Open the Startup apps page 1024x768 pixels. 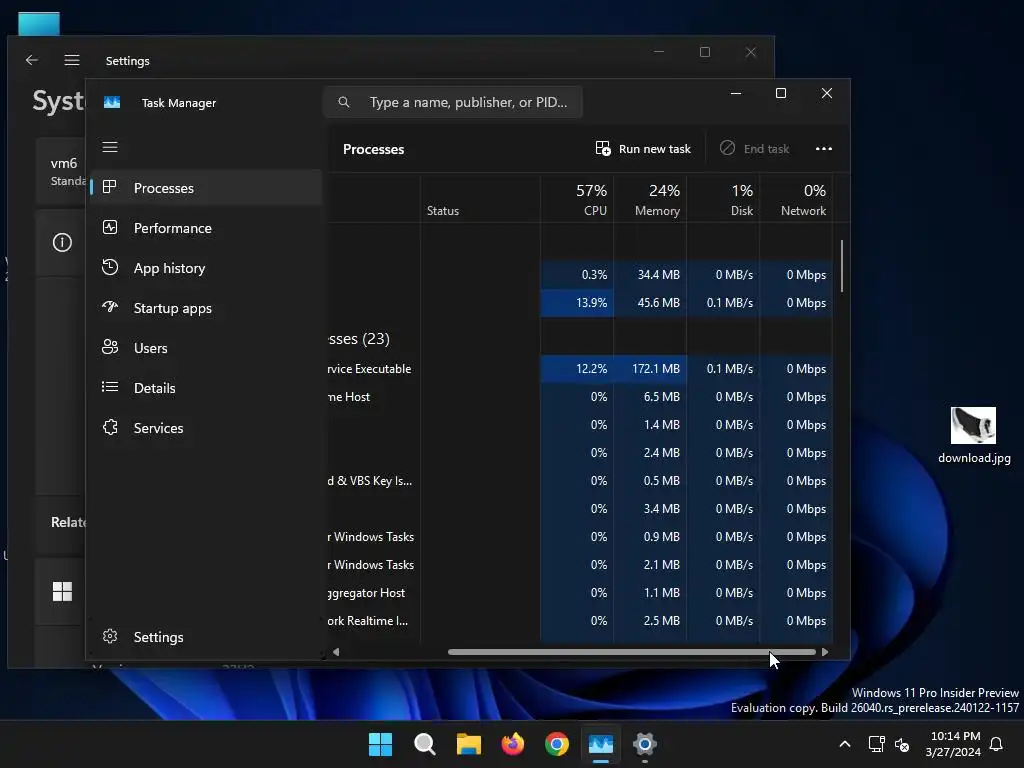[206, 308]
